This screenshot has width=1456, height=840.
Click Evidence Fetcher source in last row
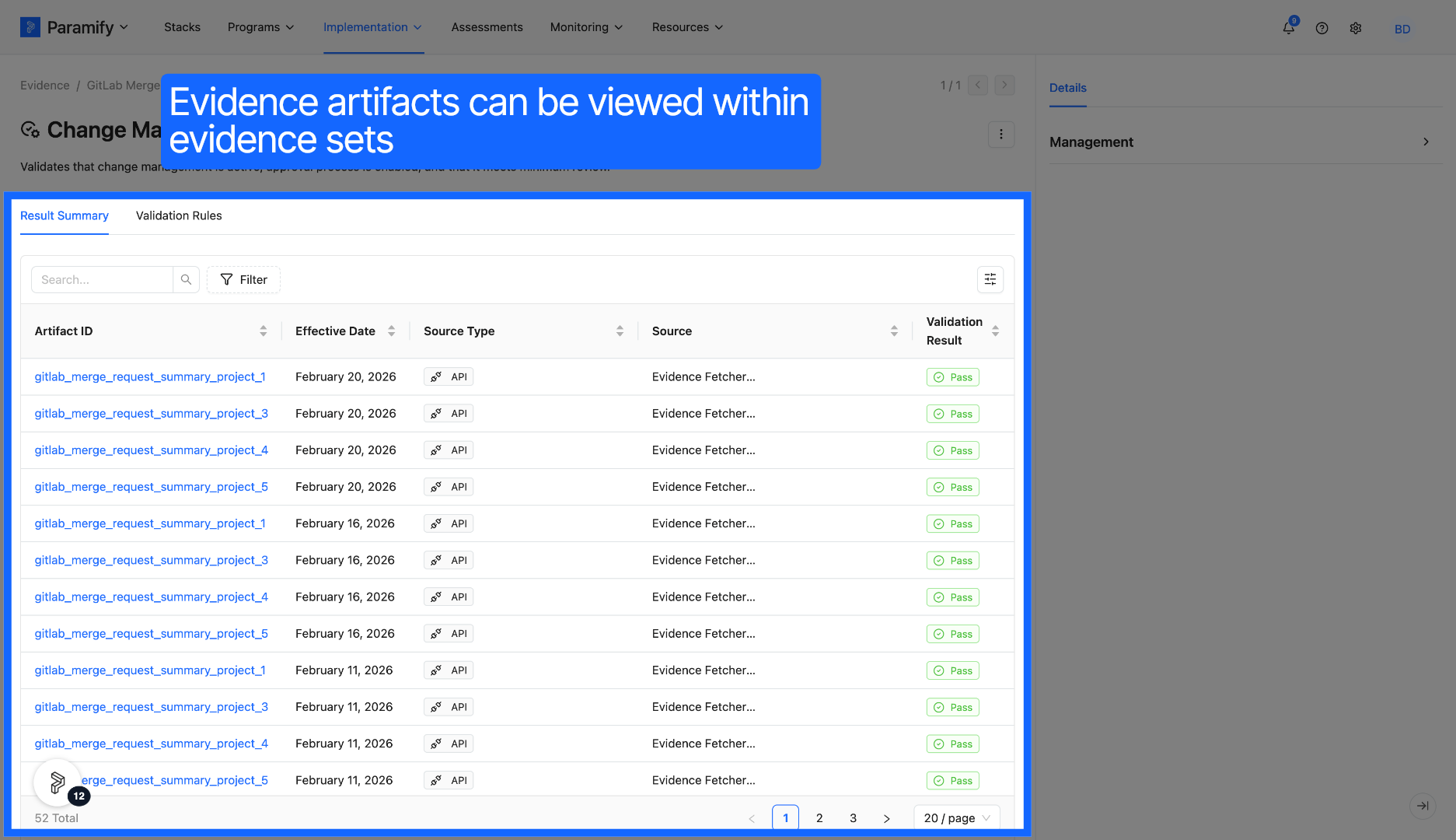tap(704, 780)
